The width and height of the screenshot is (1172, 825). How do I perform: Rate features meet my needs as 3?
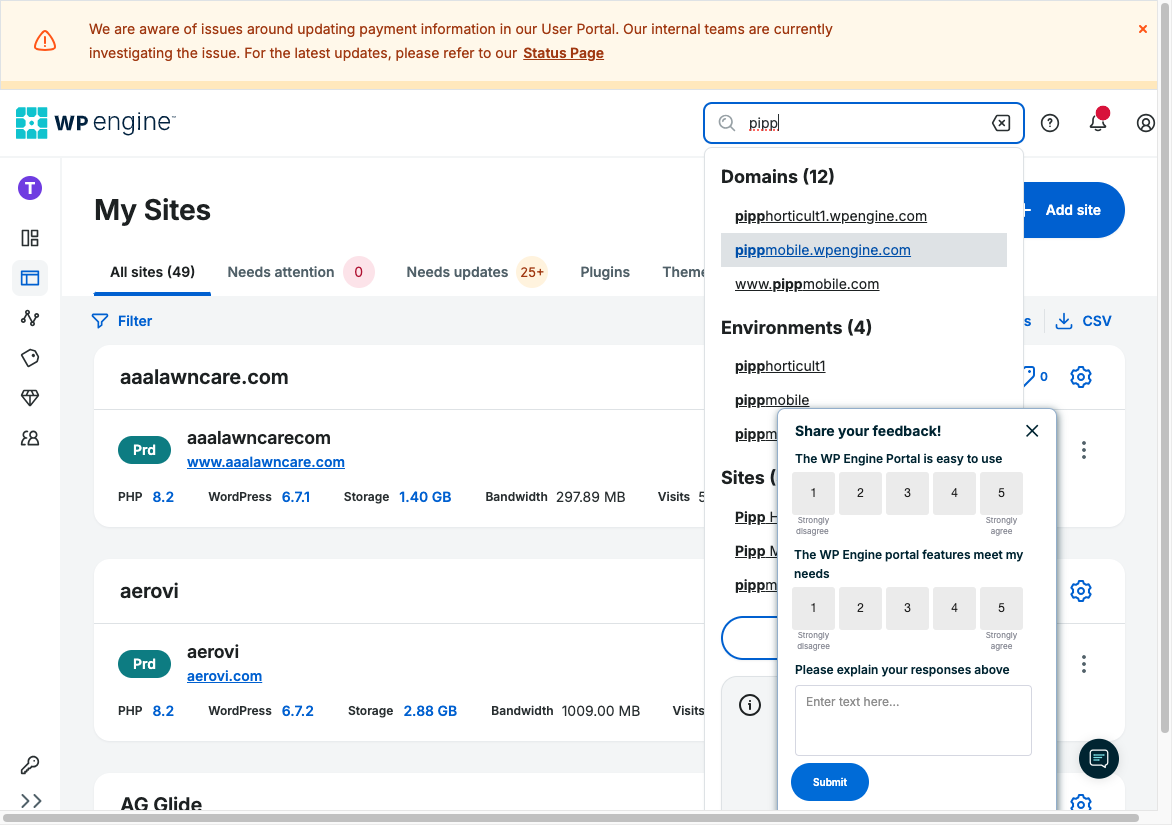907,608
